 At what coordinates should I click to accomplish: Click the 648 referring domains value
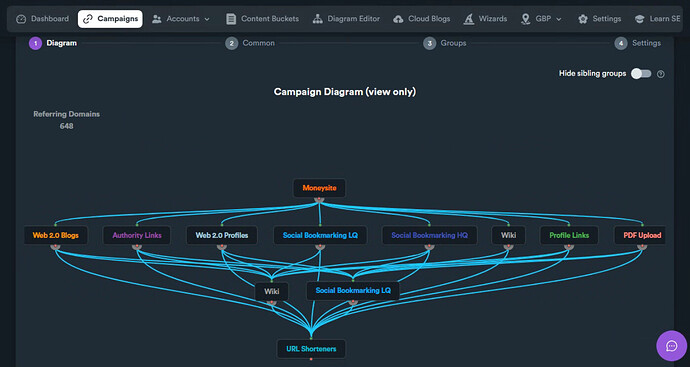[66, 126]
